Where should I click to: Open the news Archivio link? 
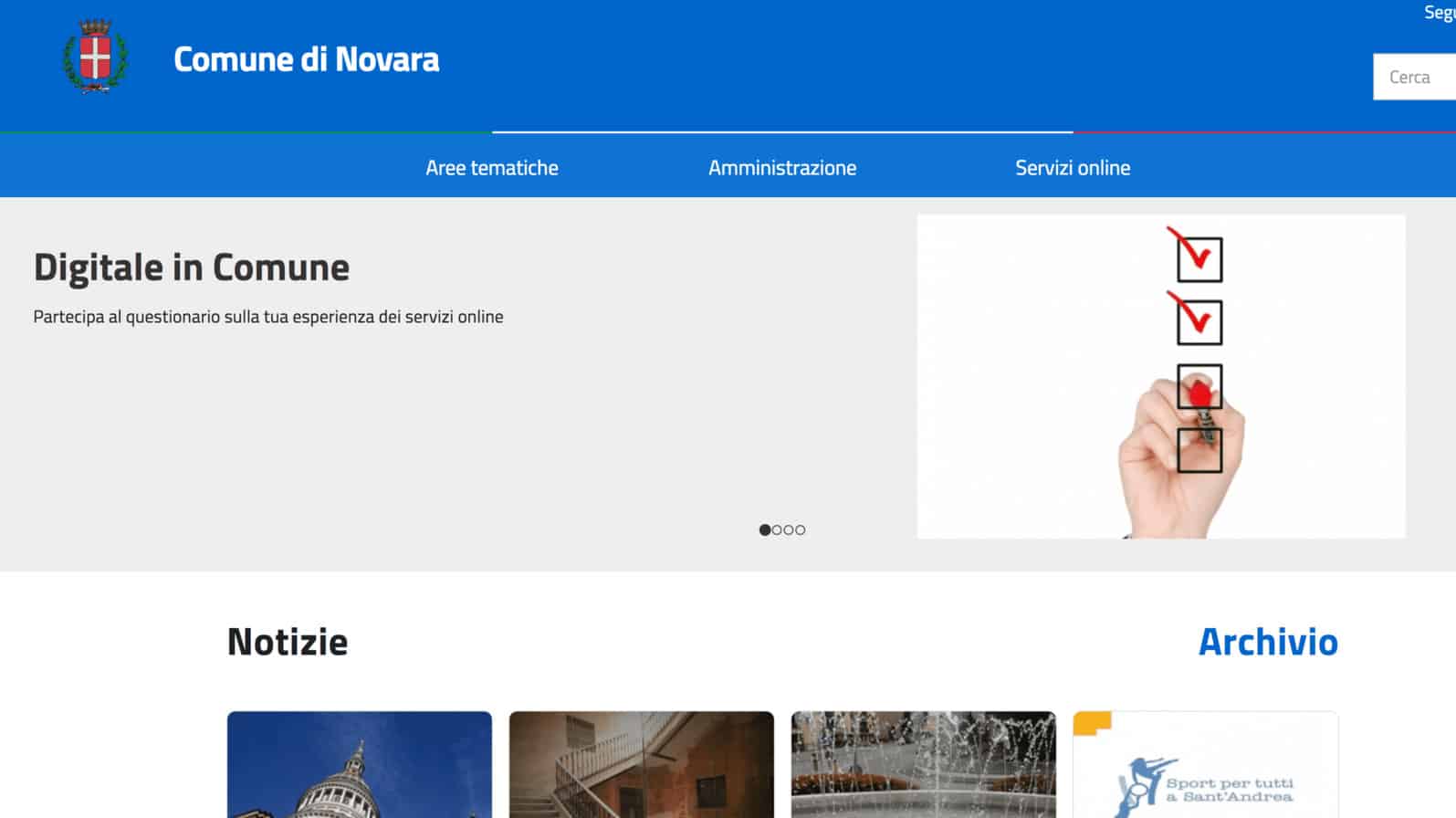(1268, 642)
